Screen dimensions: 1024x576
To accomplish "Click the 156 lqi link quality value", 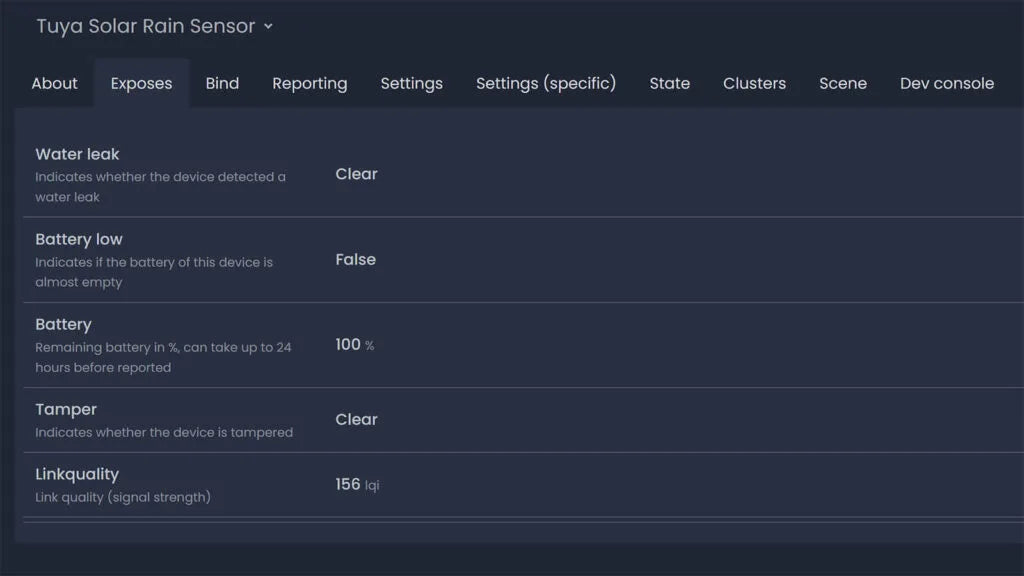I will [357, 485].
